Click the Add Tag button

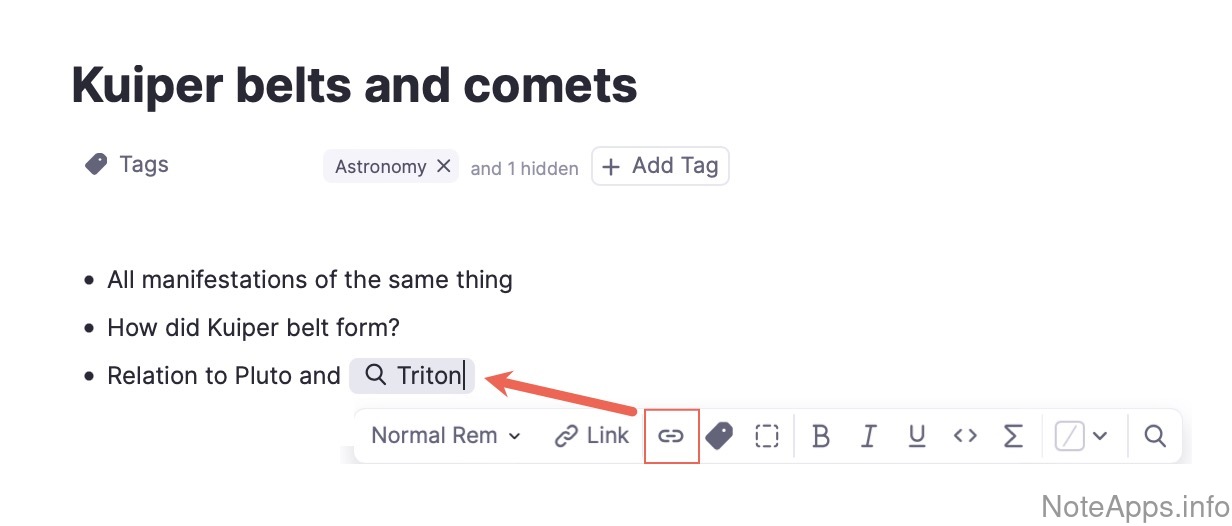tap(660, 166)
